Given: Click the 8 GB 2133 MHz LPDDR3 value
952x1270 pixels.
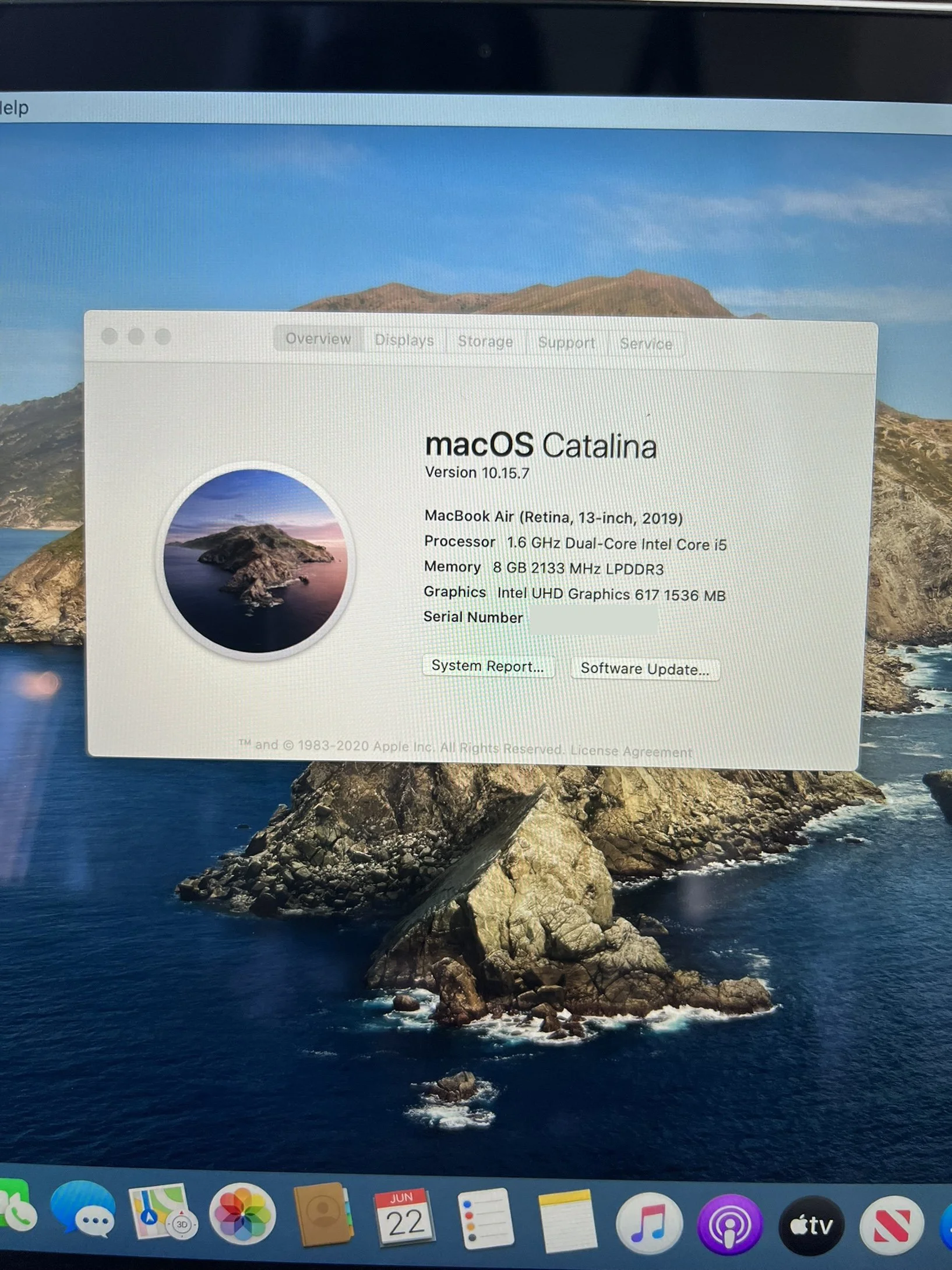Looking at the screenshot, I should (x=578, y=569).
